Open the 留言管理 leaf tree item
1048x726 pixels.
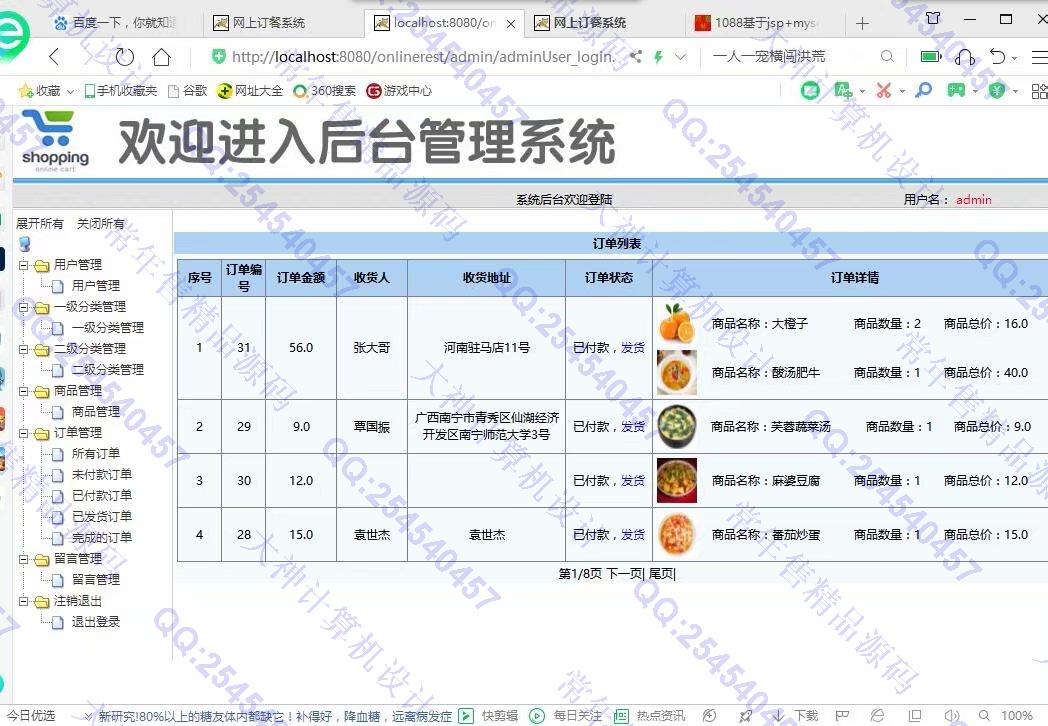tap(96, 580)
